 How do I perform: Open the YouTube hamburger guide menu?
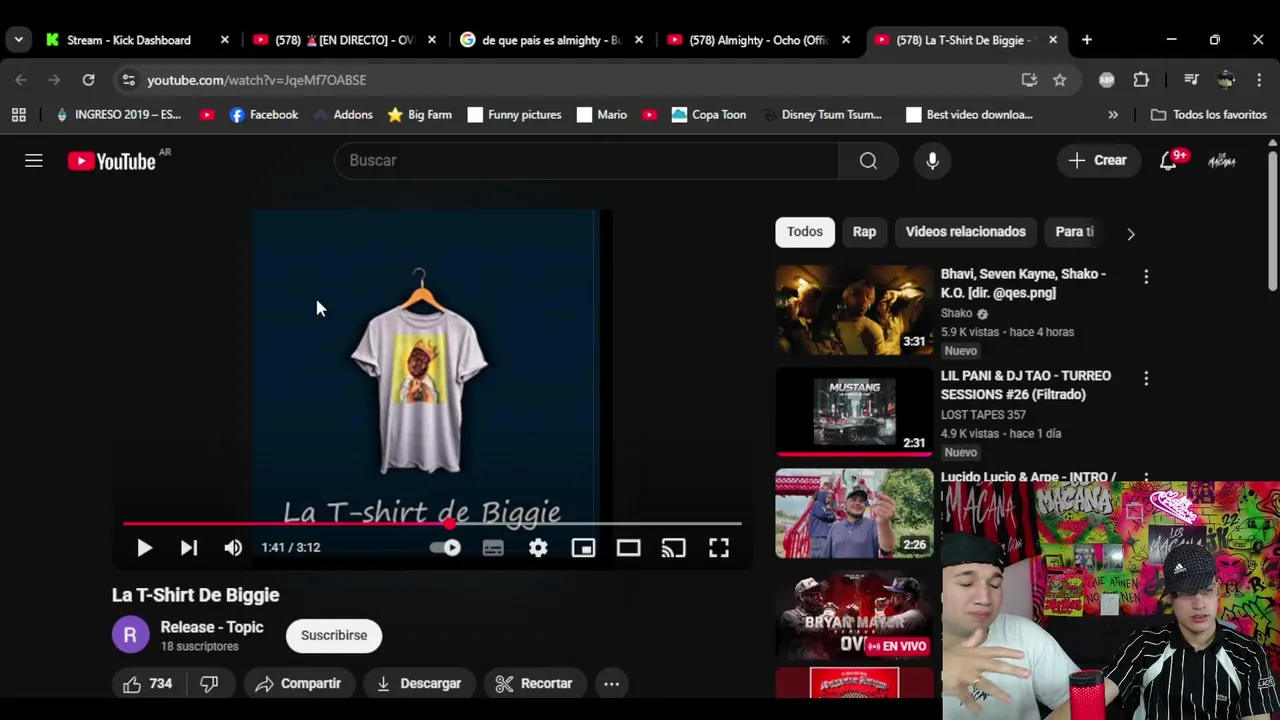(34, 161)
